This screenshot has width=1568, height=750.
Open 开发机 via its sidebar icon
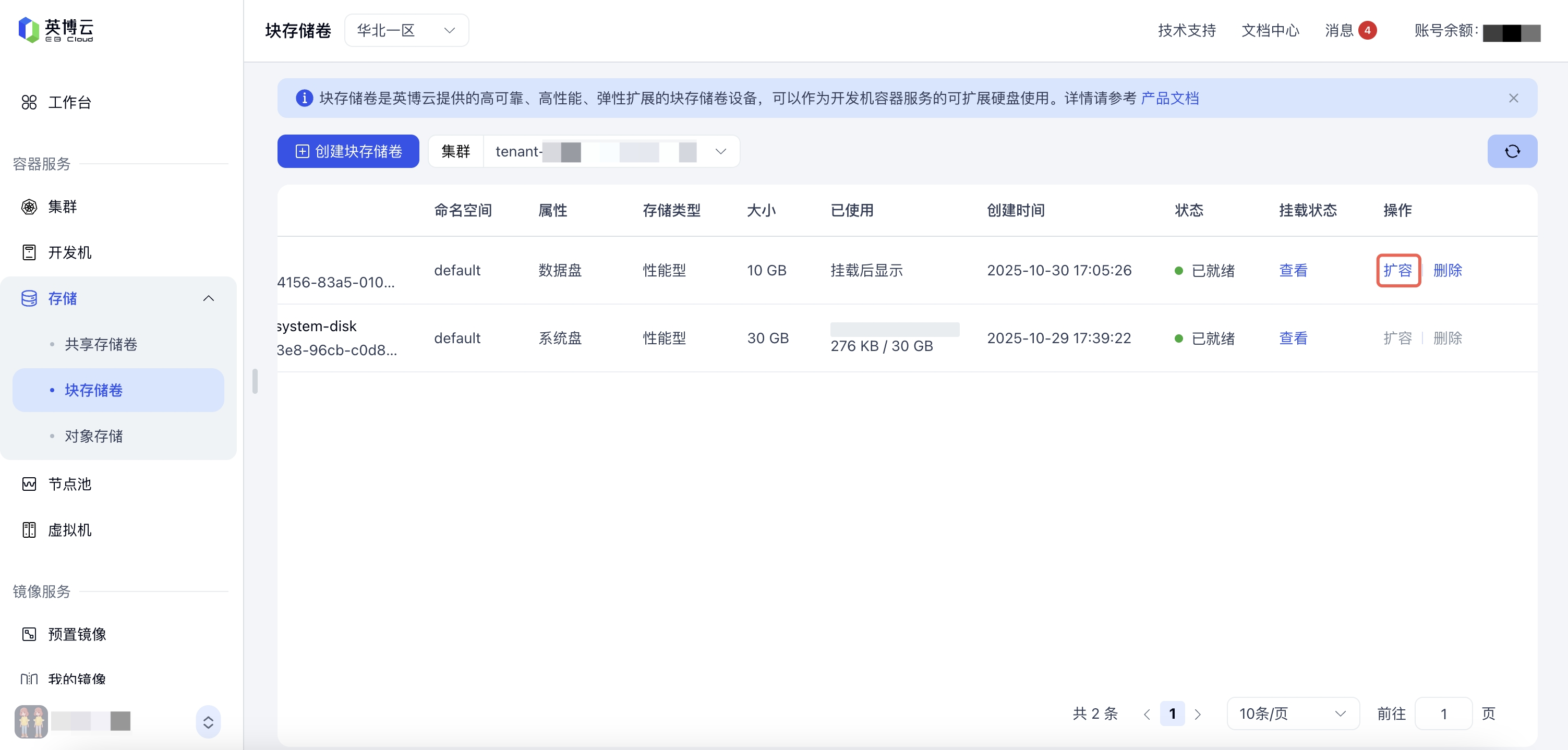[x=29, y=252]
